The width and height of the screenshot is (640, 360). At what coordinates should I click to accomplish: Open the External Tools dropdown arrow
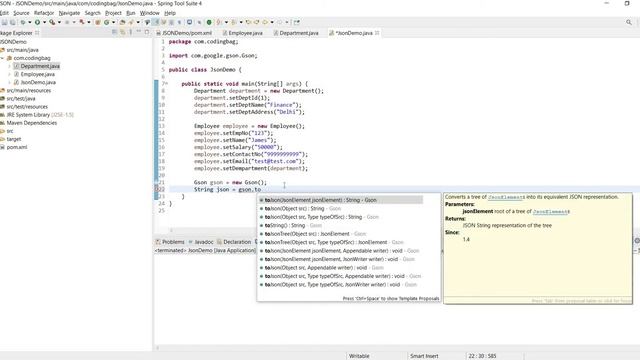coord(89,22)
